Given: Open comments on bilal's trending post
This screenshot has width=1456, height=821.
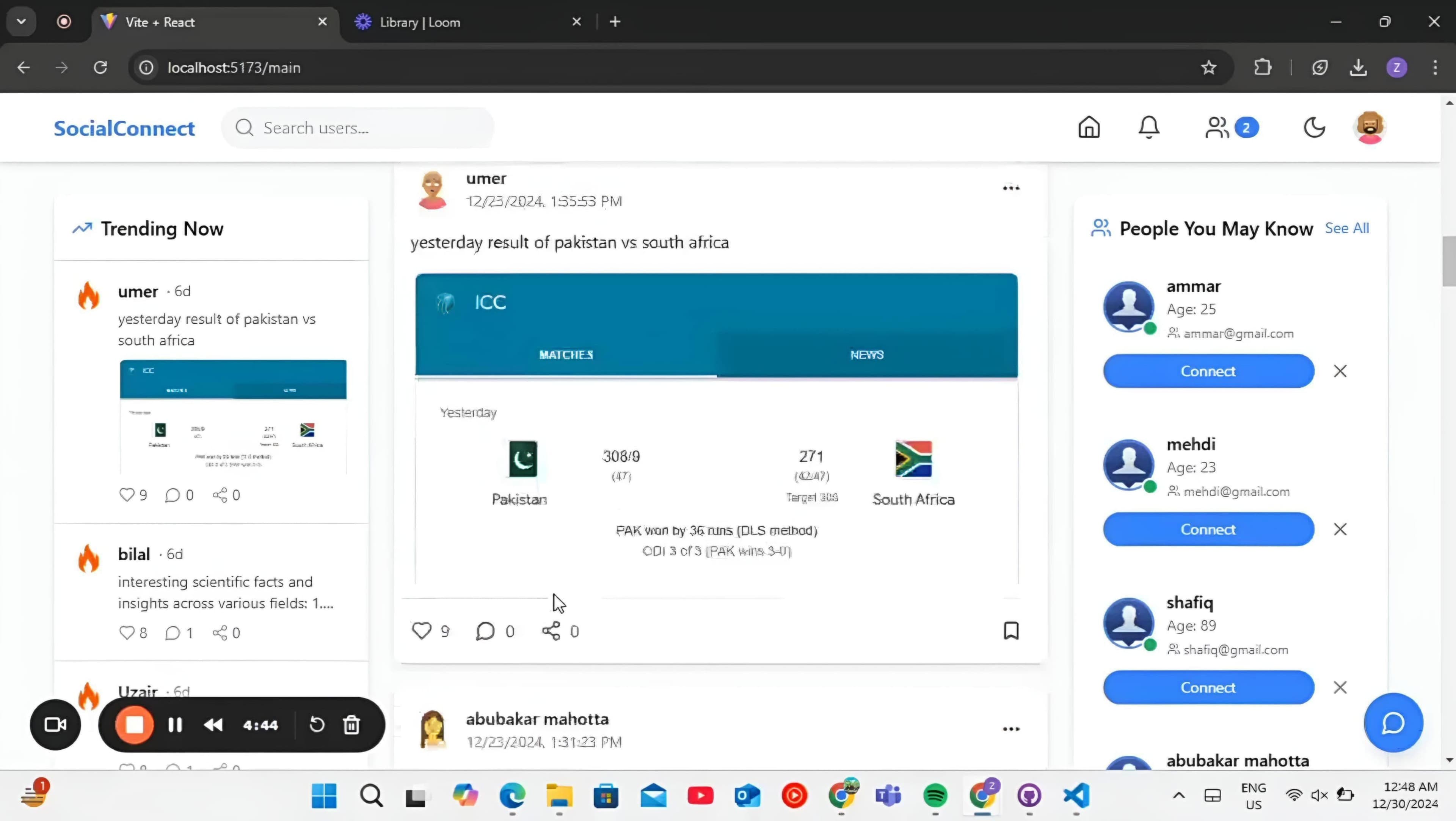Looking at the screenshot, I should click(173, 633).
